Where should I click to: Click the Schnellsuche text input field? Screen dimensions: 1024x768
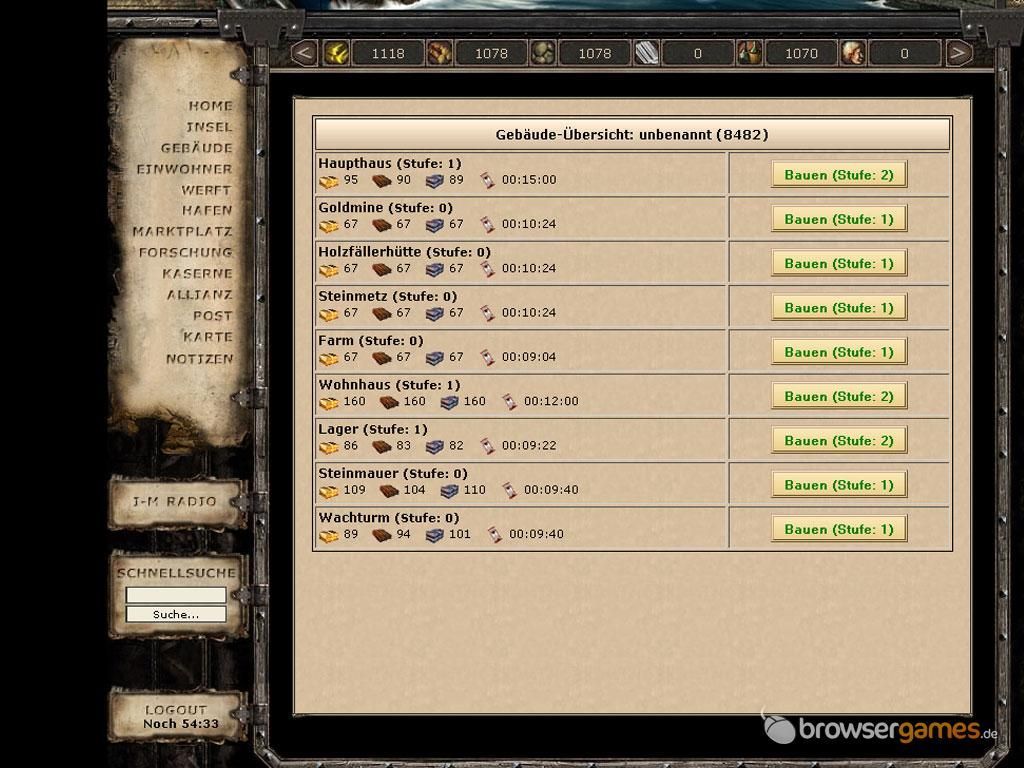tap(176, 594)
